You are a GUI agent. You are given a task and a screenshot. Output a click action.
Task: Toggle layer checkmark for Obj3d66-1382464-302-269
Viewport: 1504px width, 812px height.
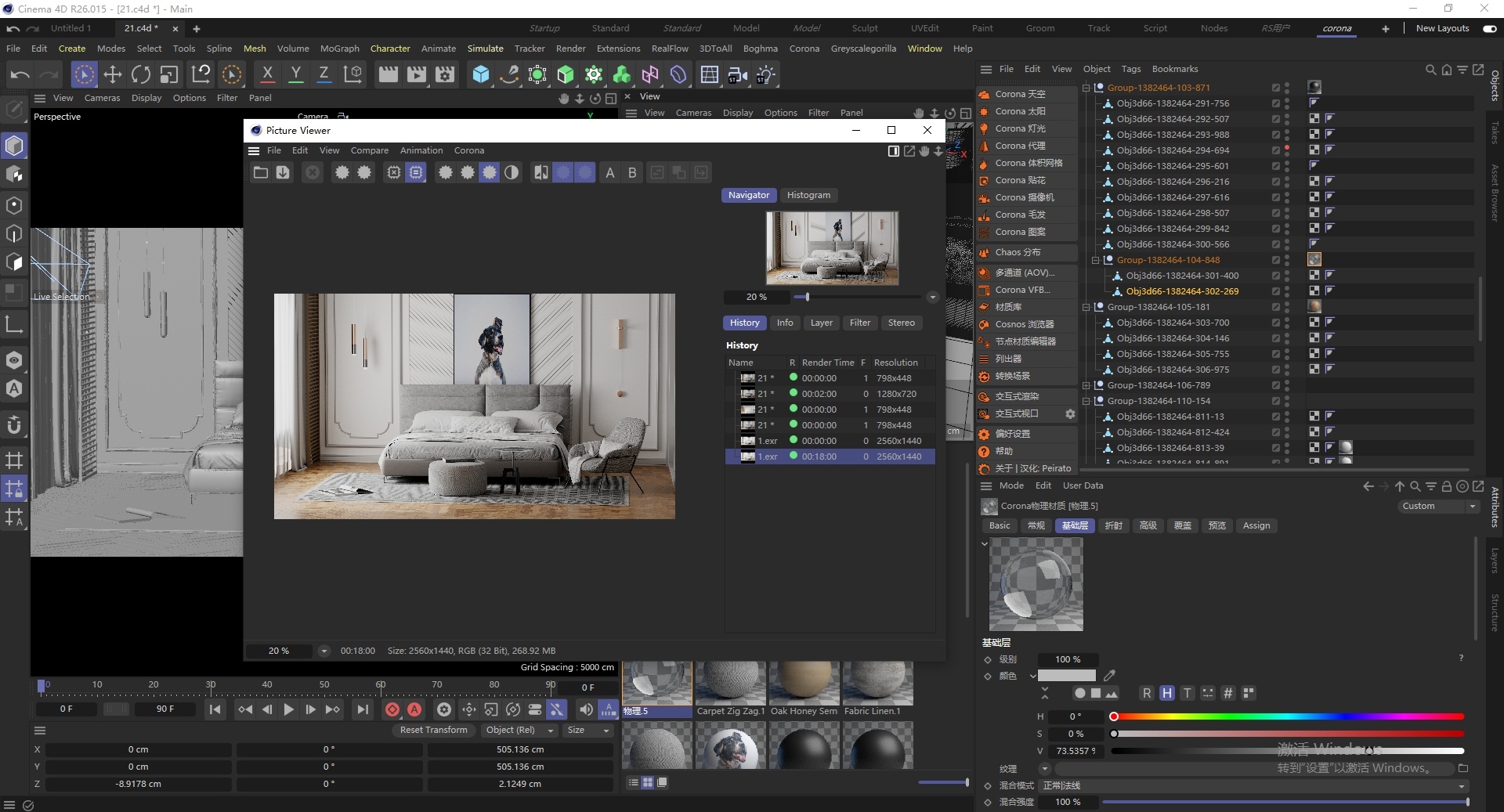1275,291
